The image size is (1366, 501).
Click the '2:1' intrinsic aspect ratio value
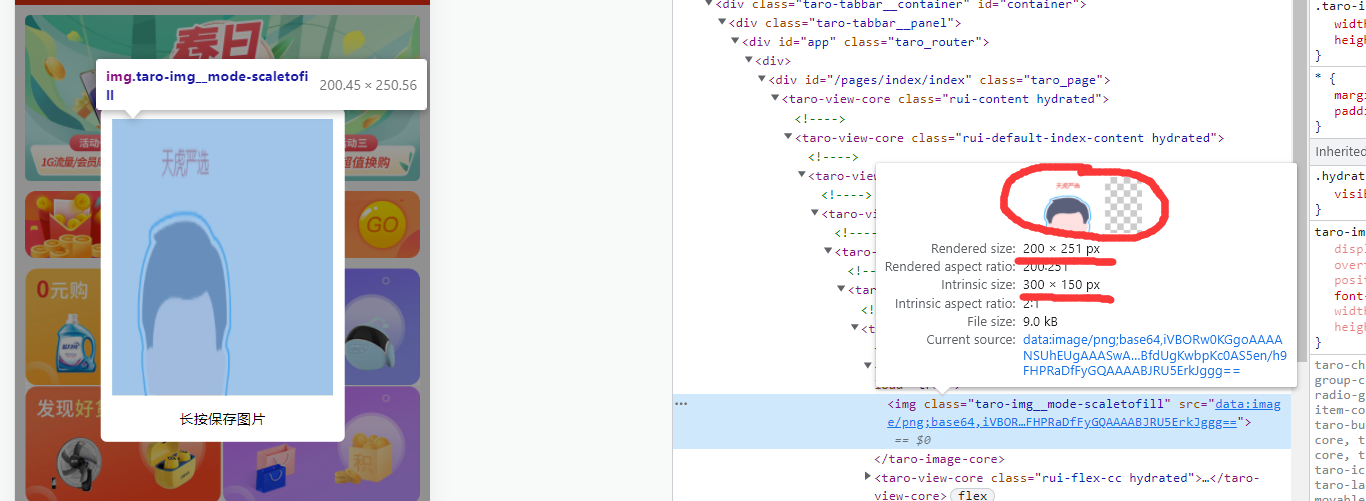click(1033, 303)
